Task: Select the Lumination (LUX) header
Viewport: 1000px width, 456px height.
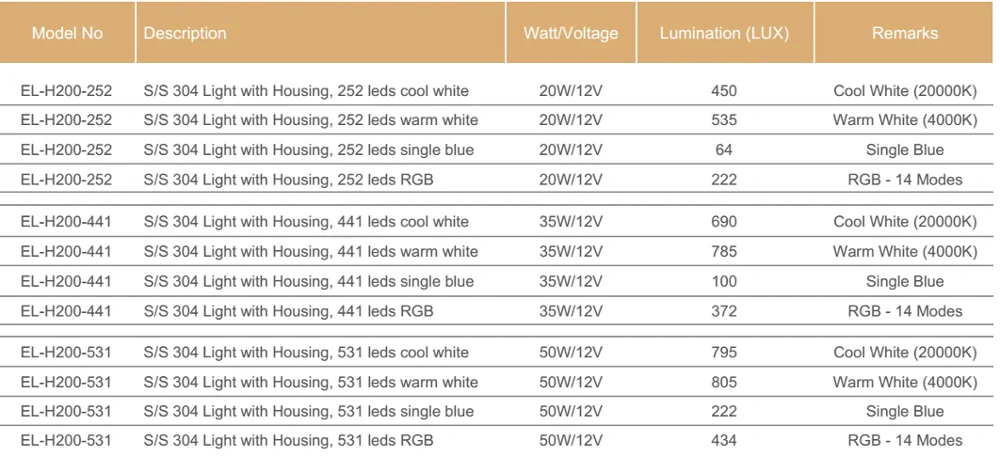Action: point(724,33)
